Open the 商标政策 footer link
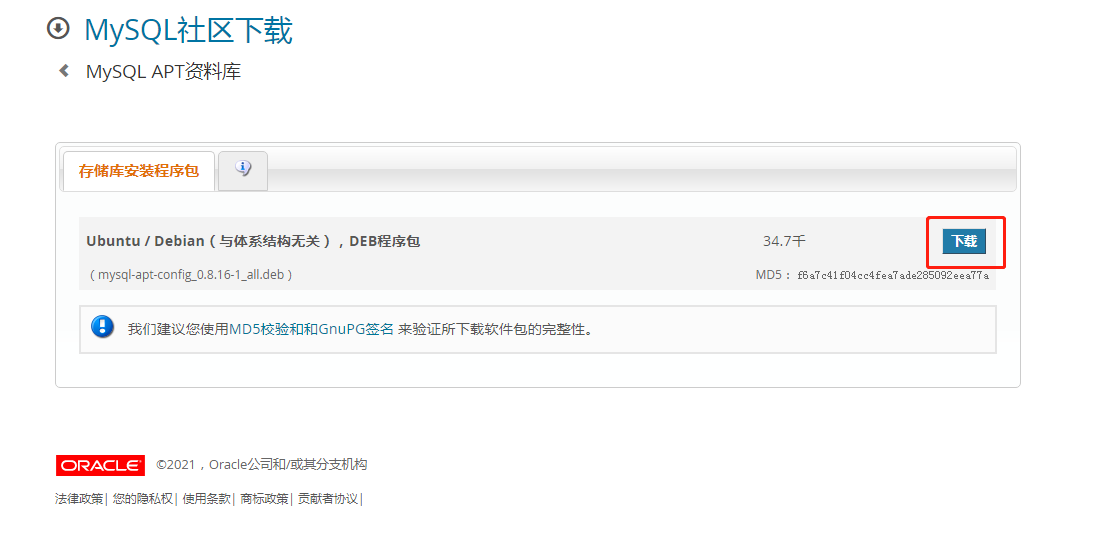This screenshot has width=1096, height=543. (x=264, y=499)
